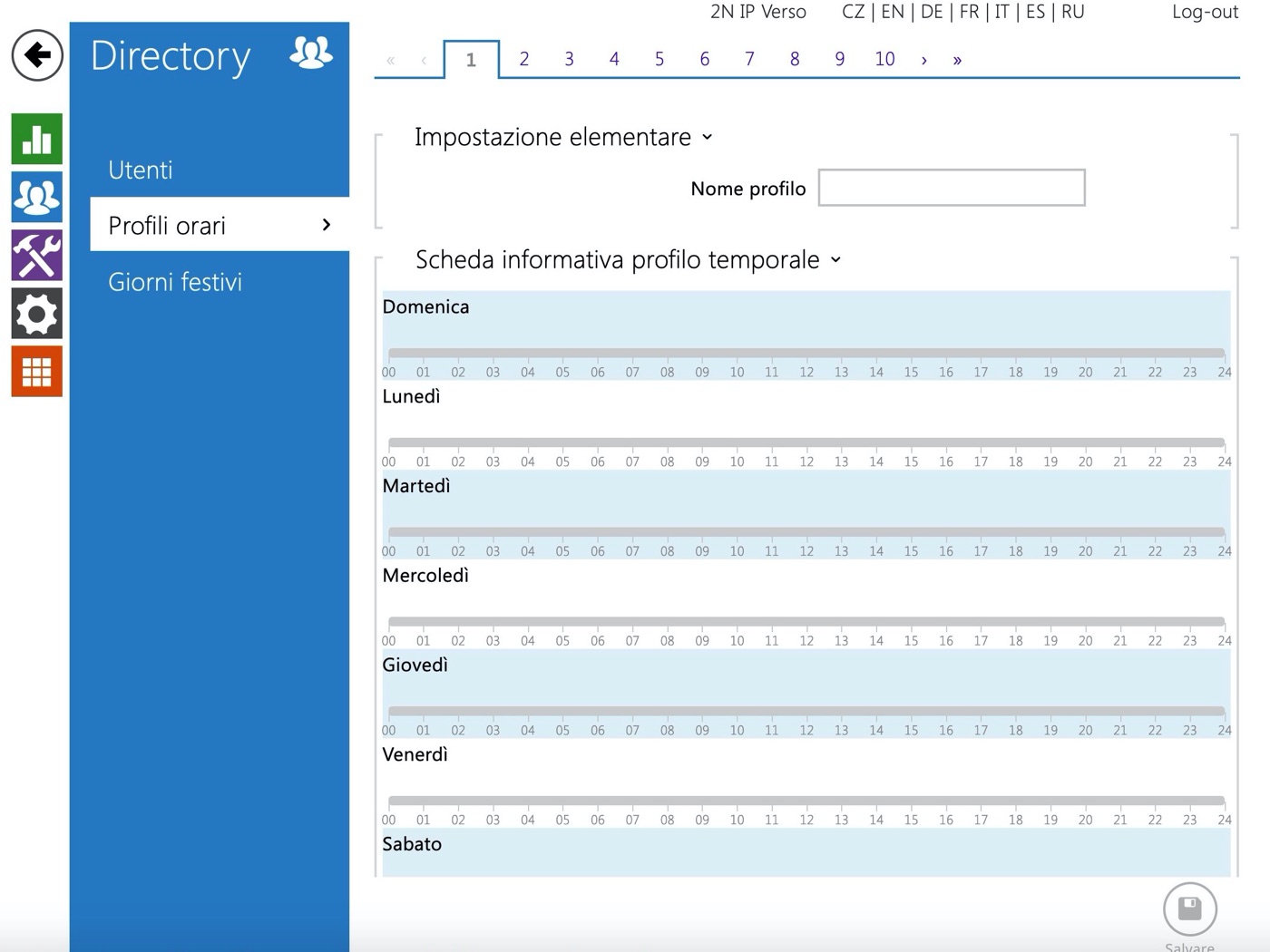Screen dimensions: 1270x952
Task: Click the Lunedì time slider bar
Action: tap(806, 442)
